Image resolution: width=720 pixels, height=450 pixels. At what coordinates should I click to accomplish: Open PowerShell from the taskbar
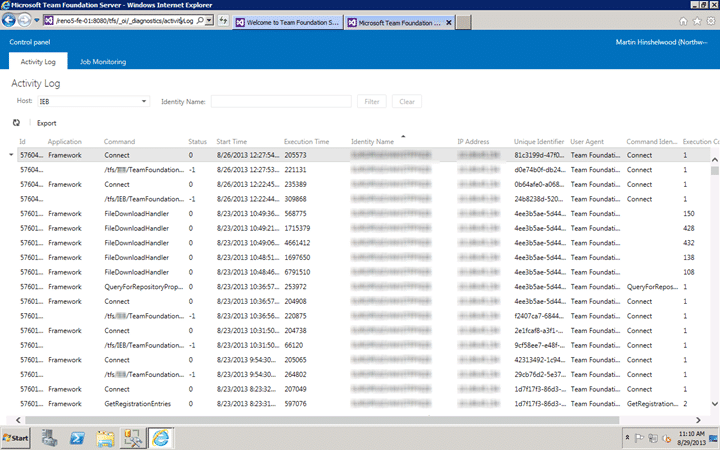coord(77,438)
